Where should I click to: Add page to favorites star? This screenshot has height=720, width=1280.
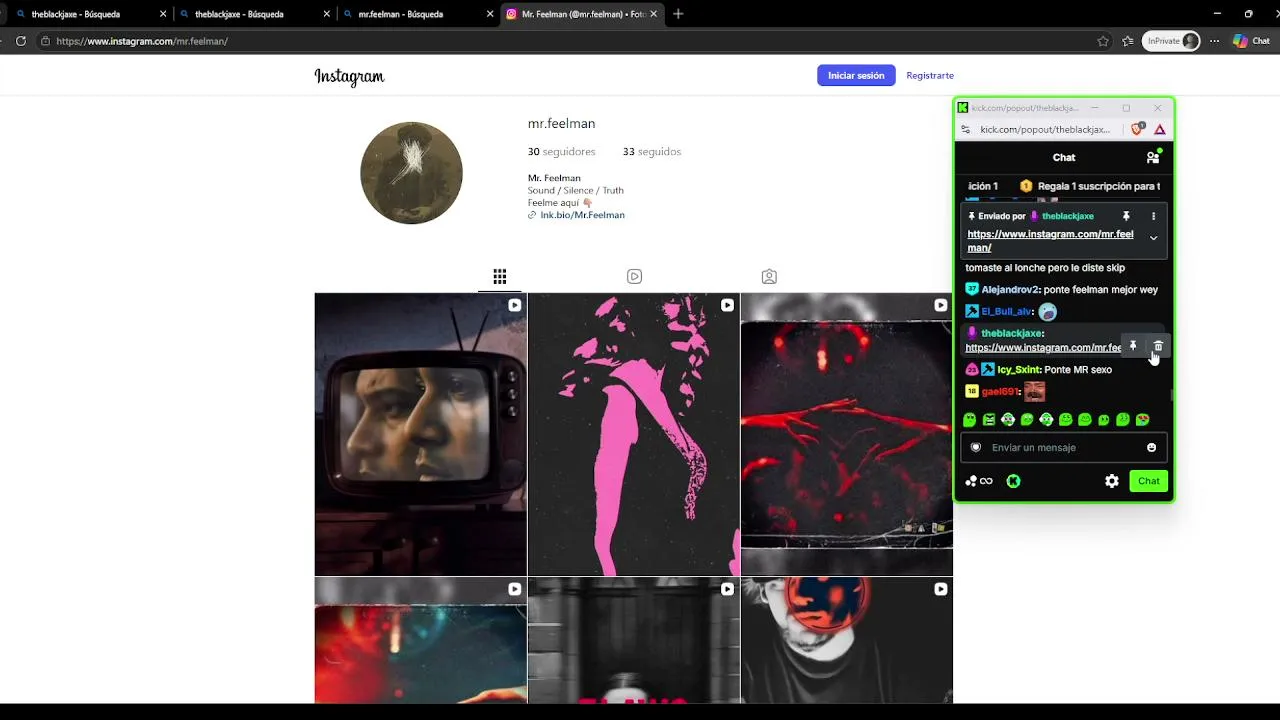coord(1103,41)
